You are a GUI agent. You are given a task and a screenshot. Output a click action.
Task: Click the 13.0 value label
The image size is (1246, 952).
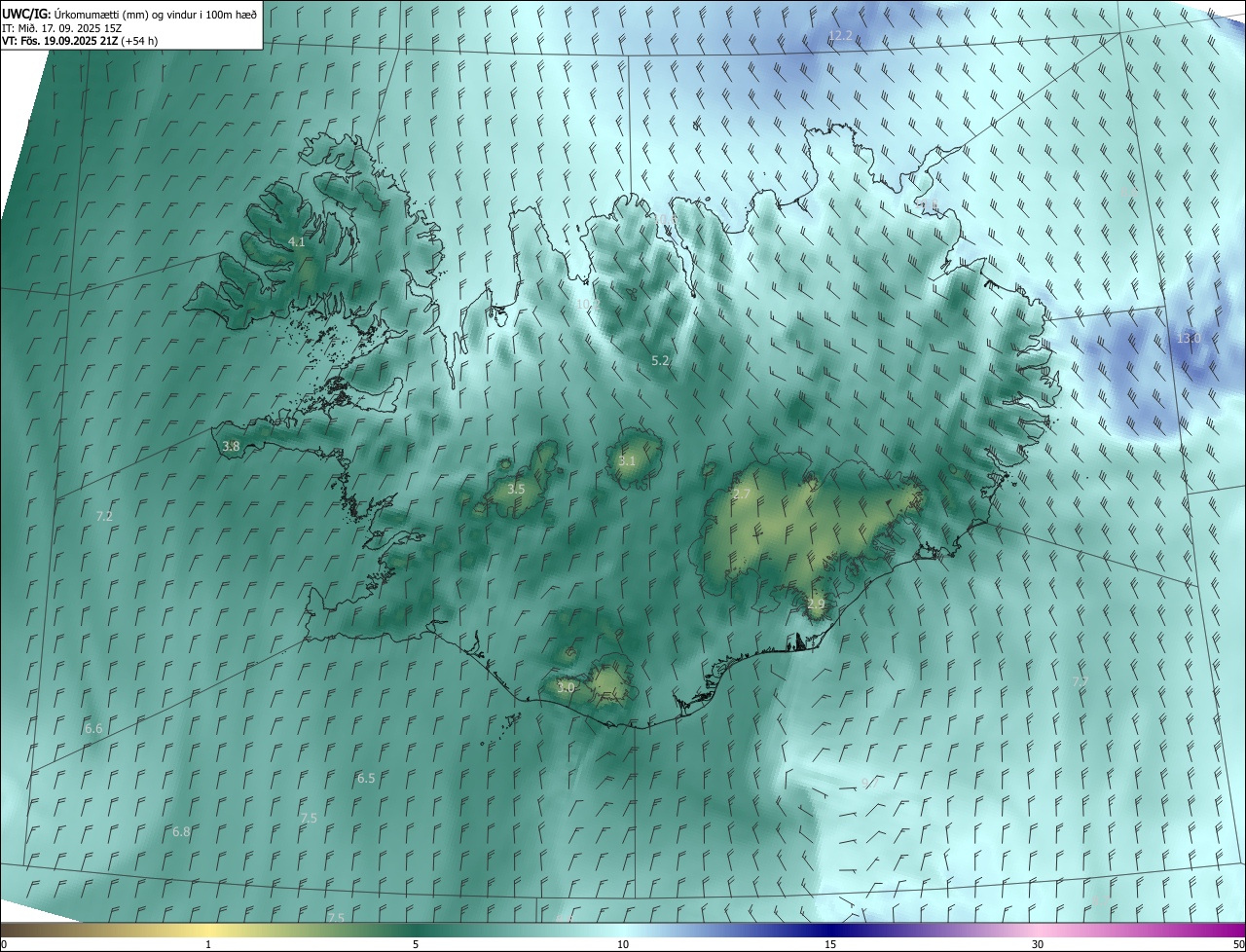[x=1189, y=338]
